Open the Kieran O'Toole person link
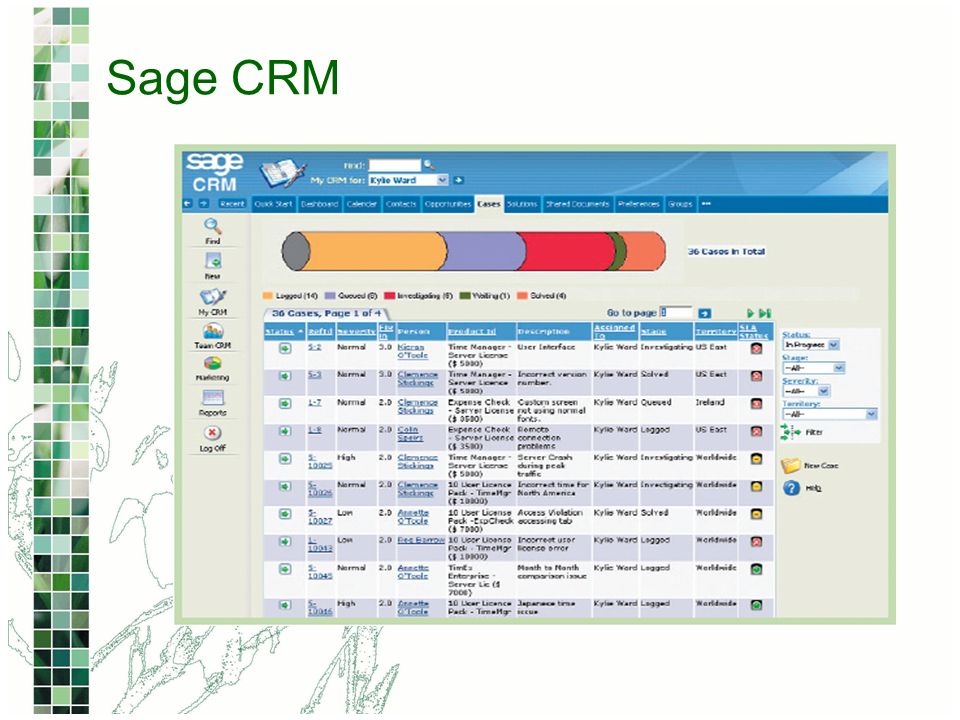 [412, 351]
